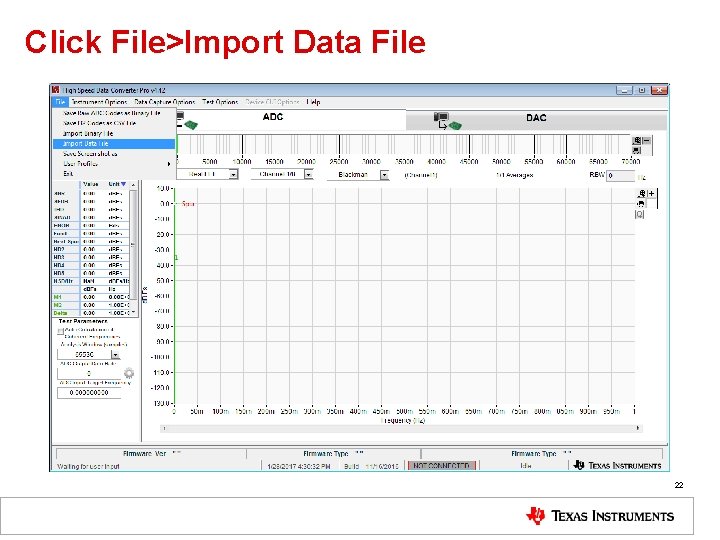Click the HD3 row label
Viewport: 720px width, 540px height.
pyautogui.click(x=59, y=257)
